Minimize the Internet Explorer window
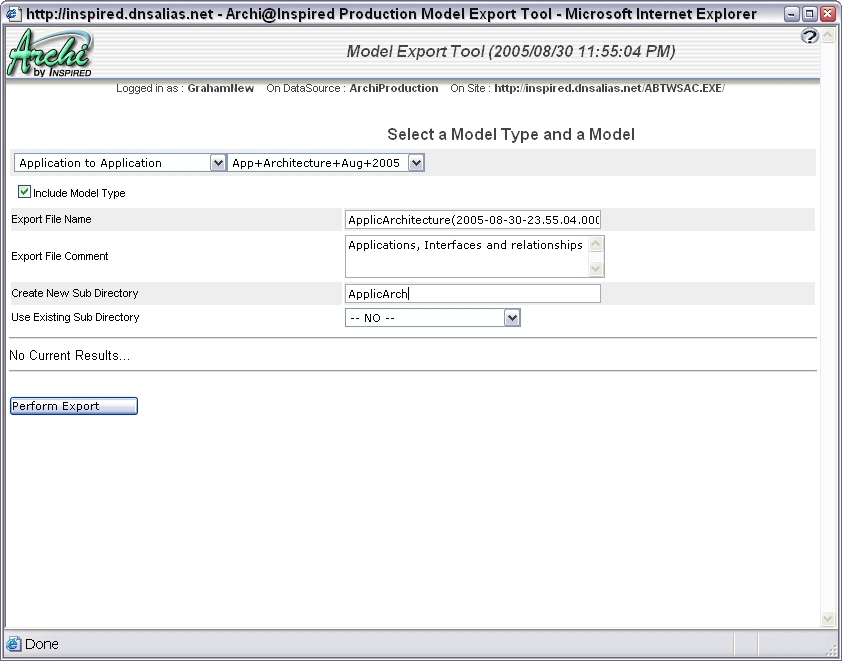The image size is (842, 661). pyautogui.click(x=792, y=14)
